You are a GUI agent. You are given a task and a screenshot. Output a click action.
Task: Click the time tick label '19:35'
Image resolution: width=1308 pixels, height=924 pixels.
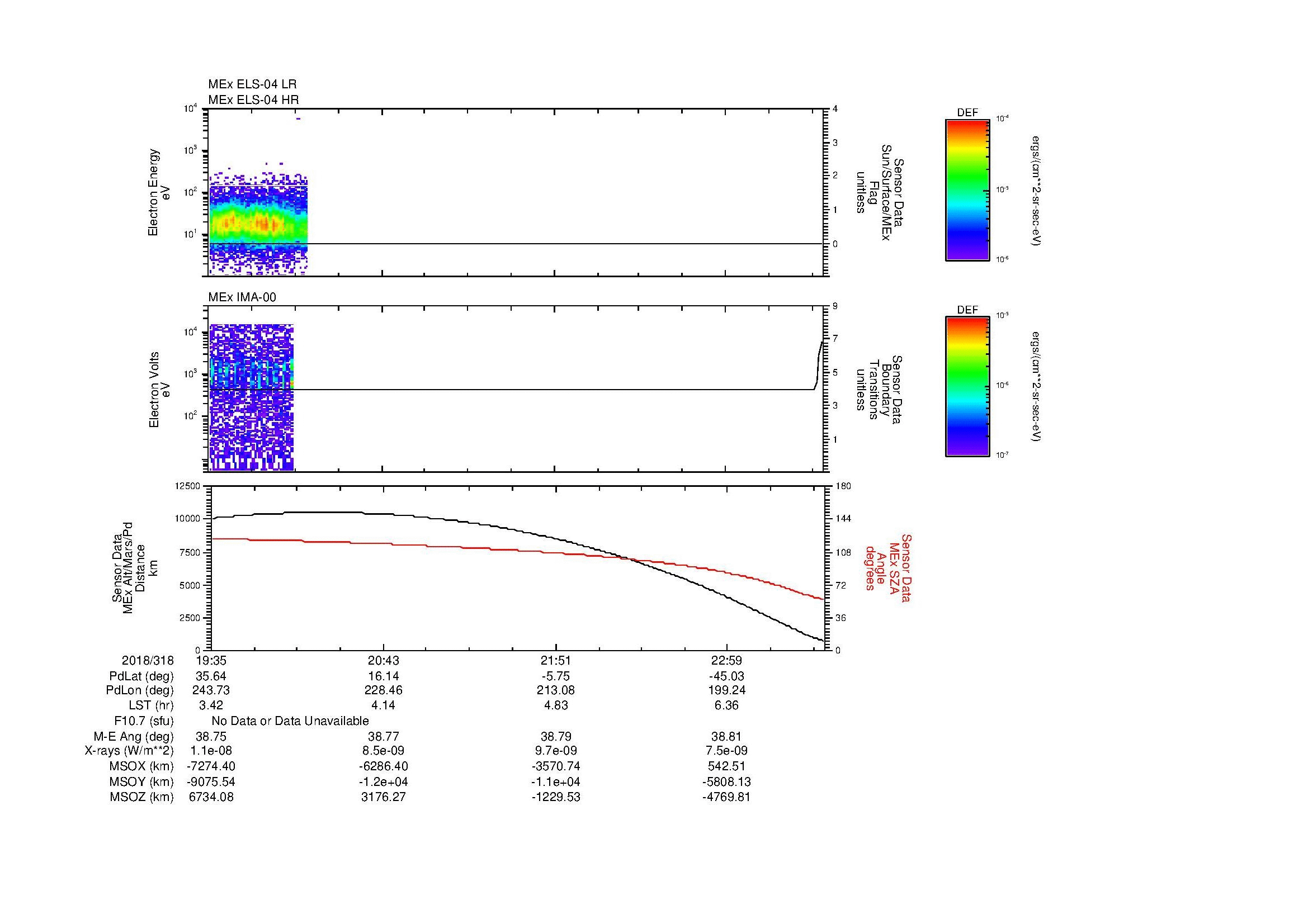pos(210,660)
